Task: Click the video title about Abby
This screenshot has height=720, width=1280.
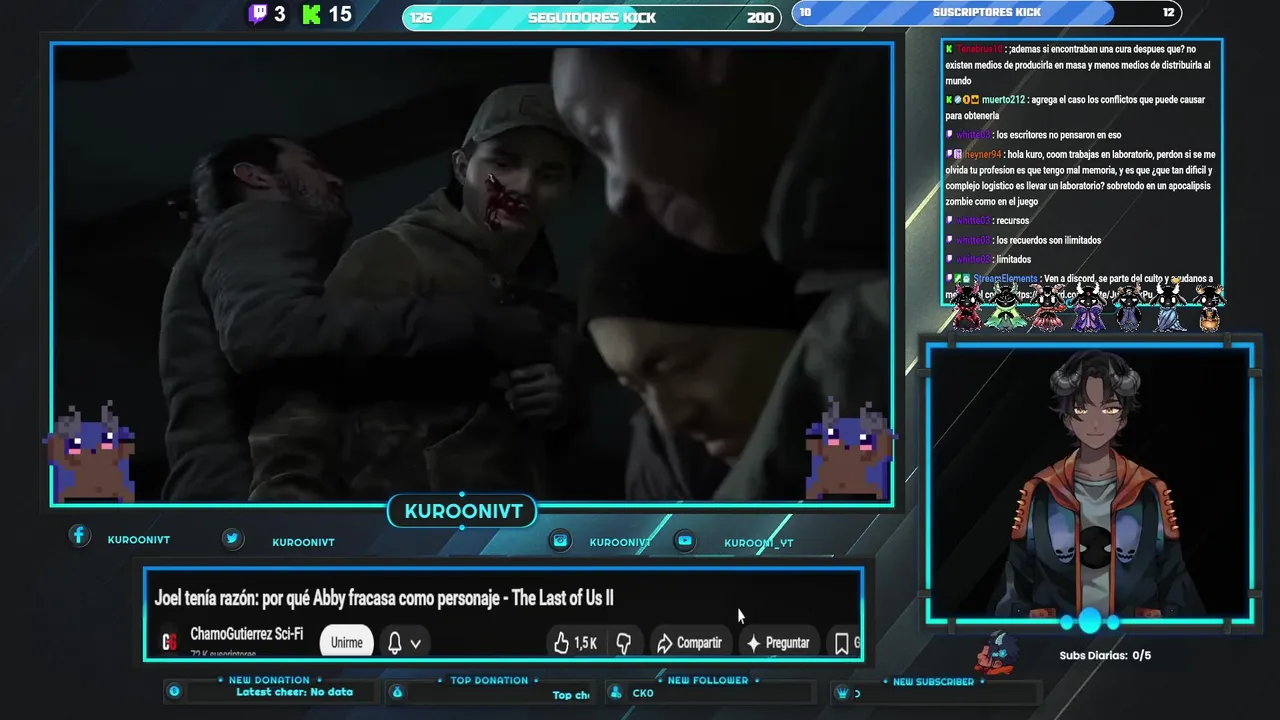Action: click(x=384, y=598)
